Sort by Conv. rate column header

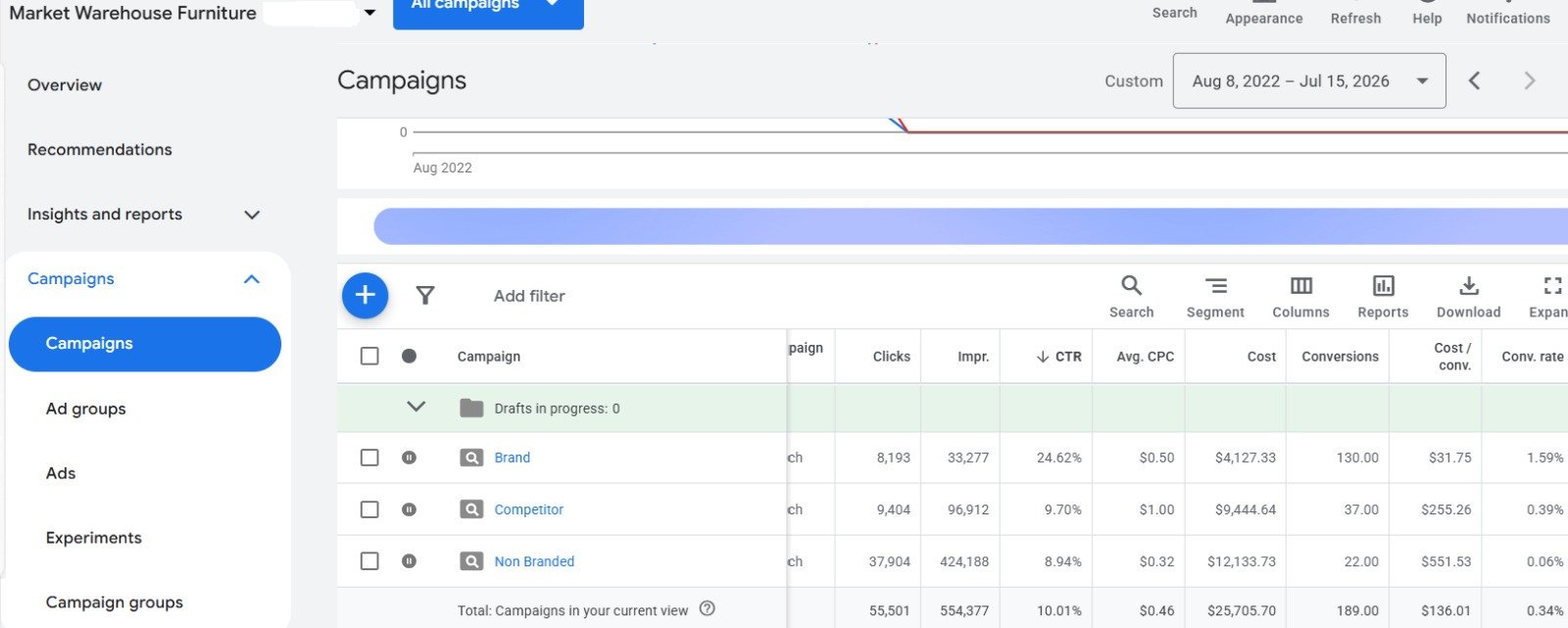pos(1533,357)
